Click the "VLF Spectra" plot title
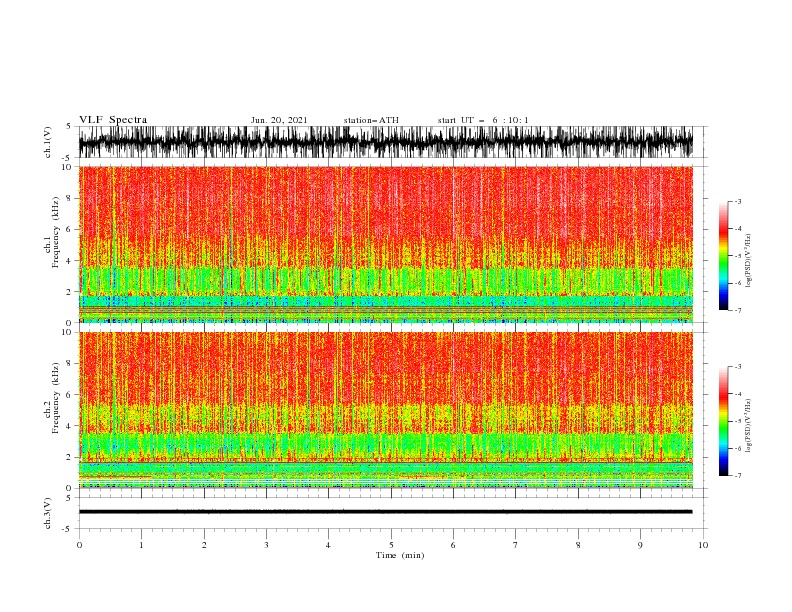 [x=113, y=120]
